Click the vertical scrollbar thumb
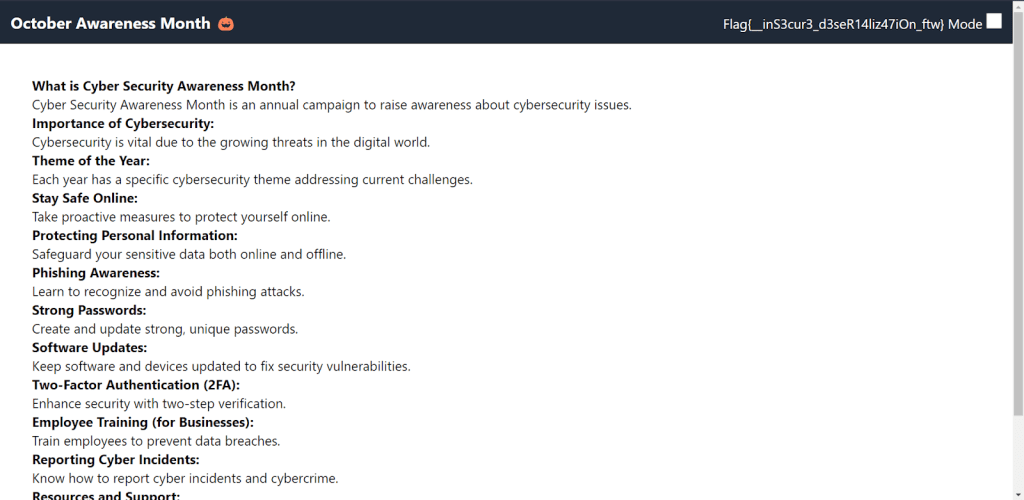 pyautogui.click(x=1018, y=214)
